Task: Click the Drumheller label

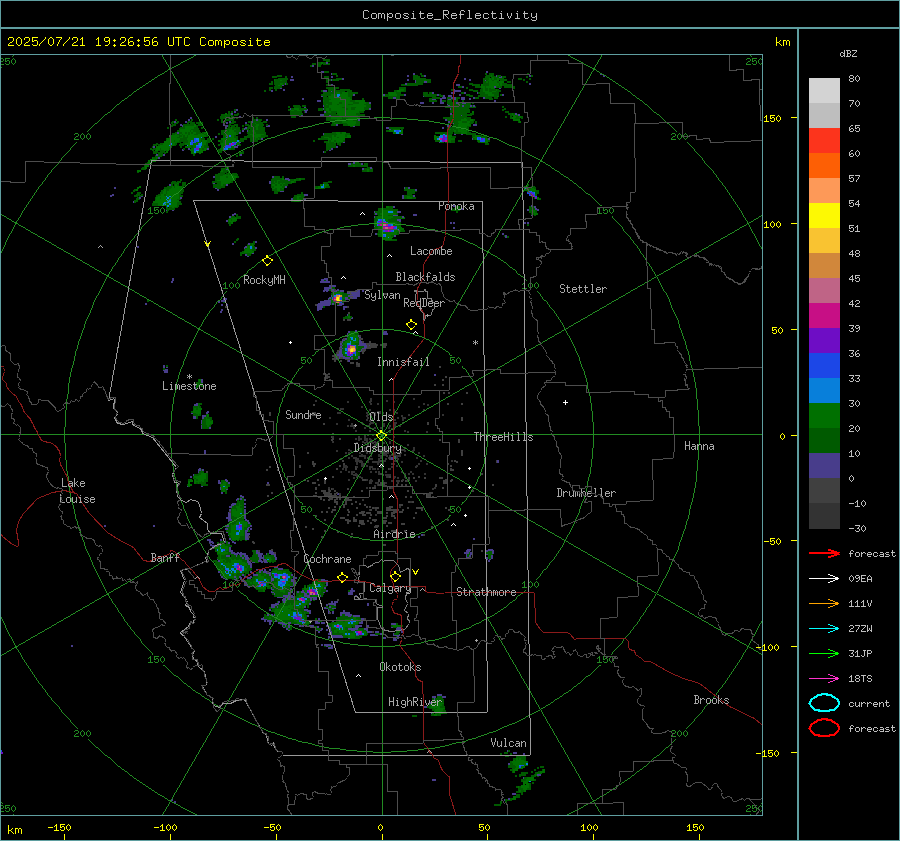Action: tap(586, 493)
